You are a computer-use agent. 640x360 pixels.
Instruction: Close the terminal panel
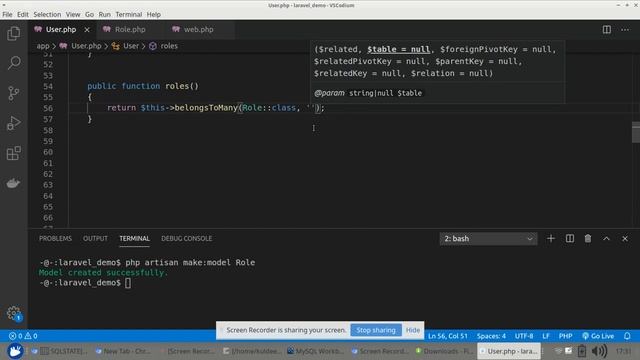pyautogui.click(x=625, y=238)
